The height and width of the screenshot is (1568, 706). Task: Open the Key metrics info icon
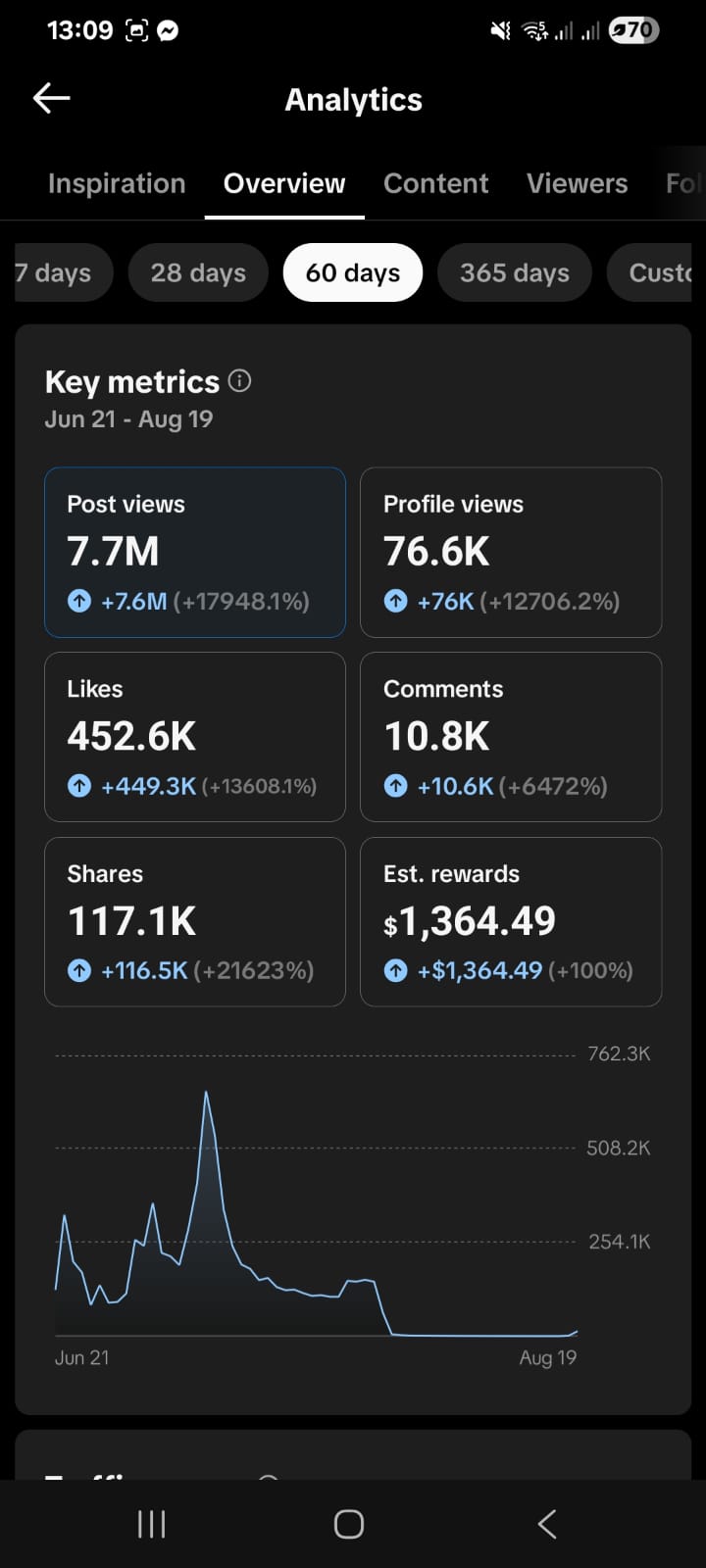(x=240, y=381)
